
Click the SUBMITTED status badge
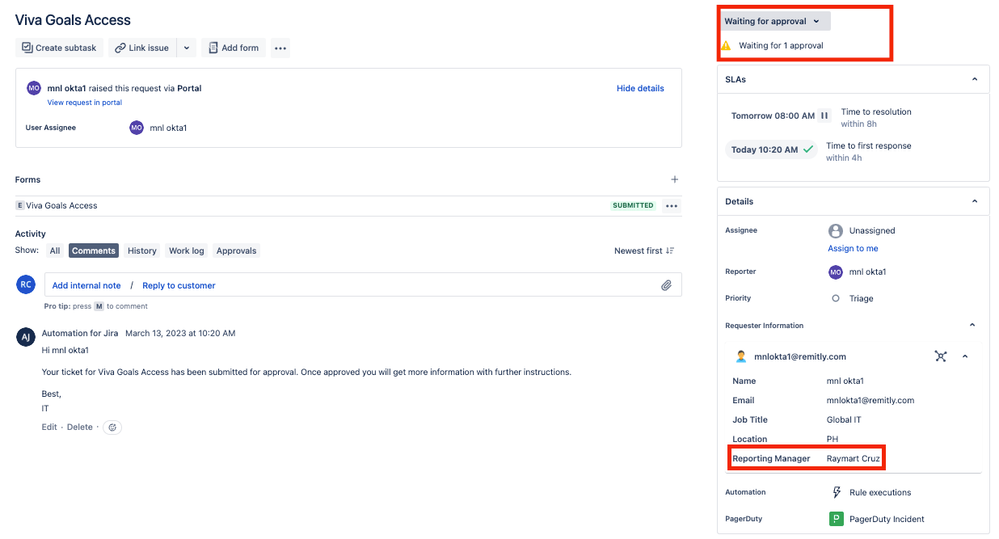633,206
